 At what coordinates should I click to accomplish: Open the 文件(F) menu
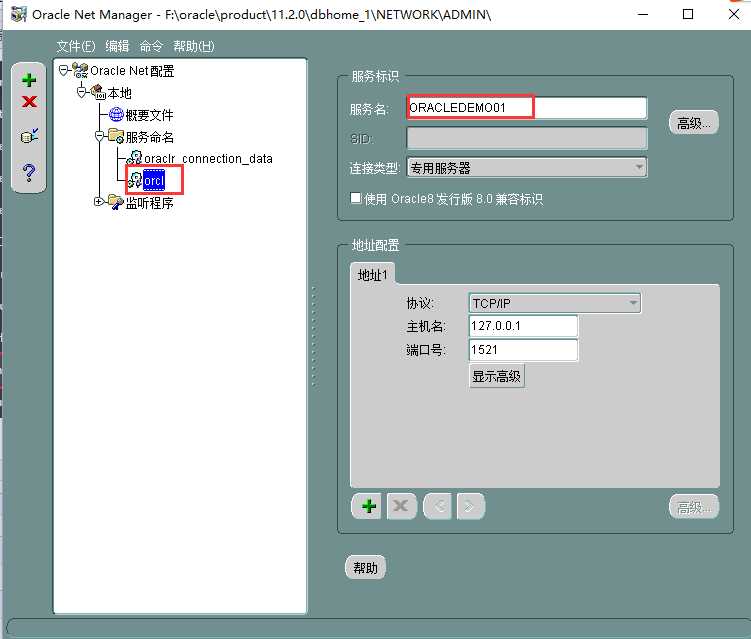click(x=76, y=46)
